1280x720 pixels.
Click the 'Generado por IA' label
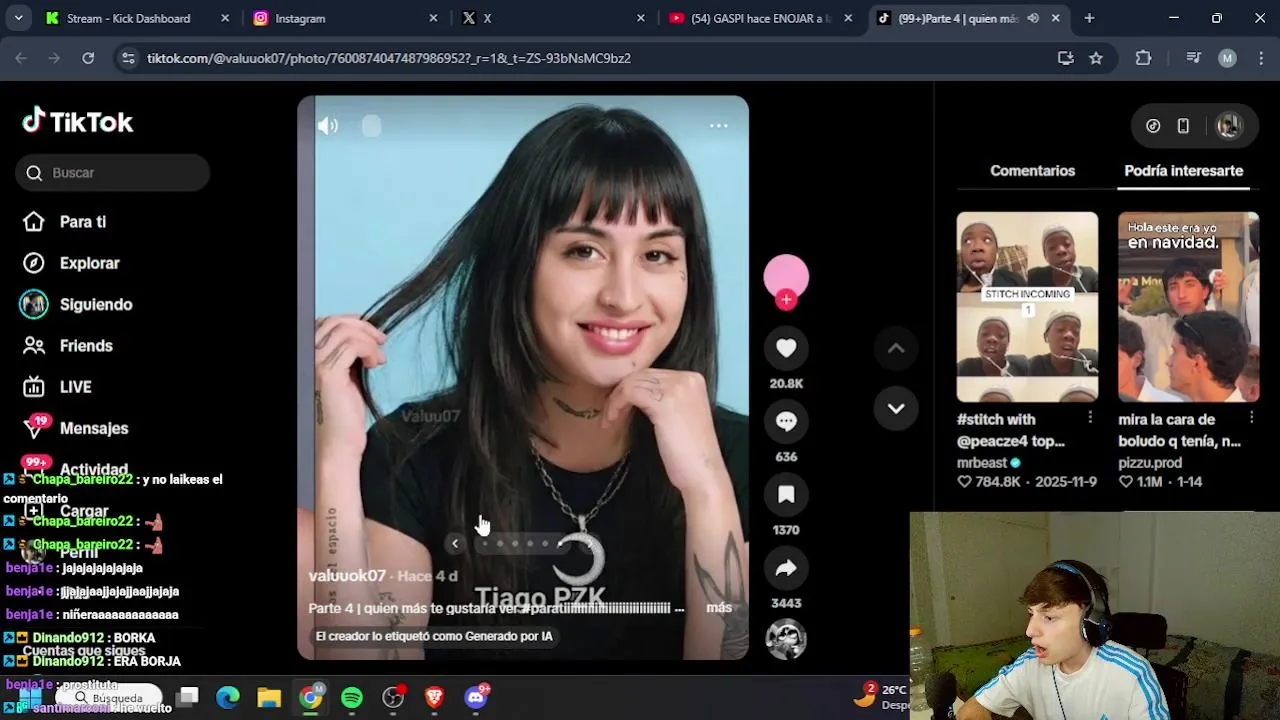coord(434,636)
